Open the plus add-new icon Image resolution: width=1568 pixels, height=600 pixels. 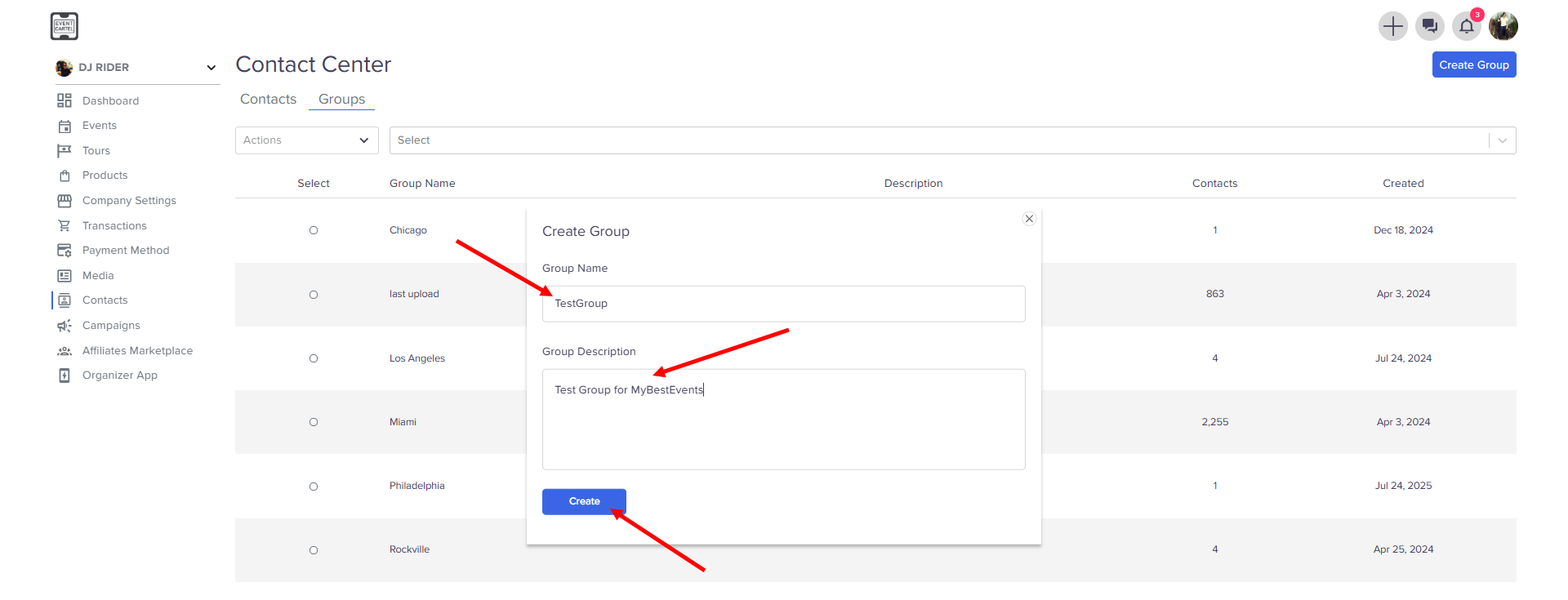point(1392,26)
